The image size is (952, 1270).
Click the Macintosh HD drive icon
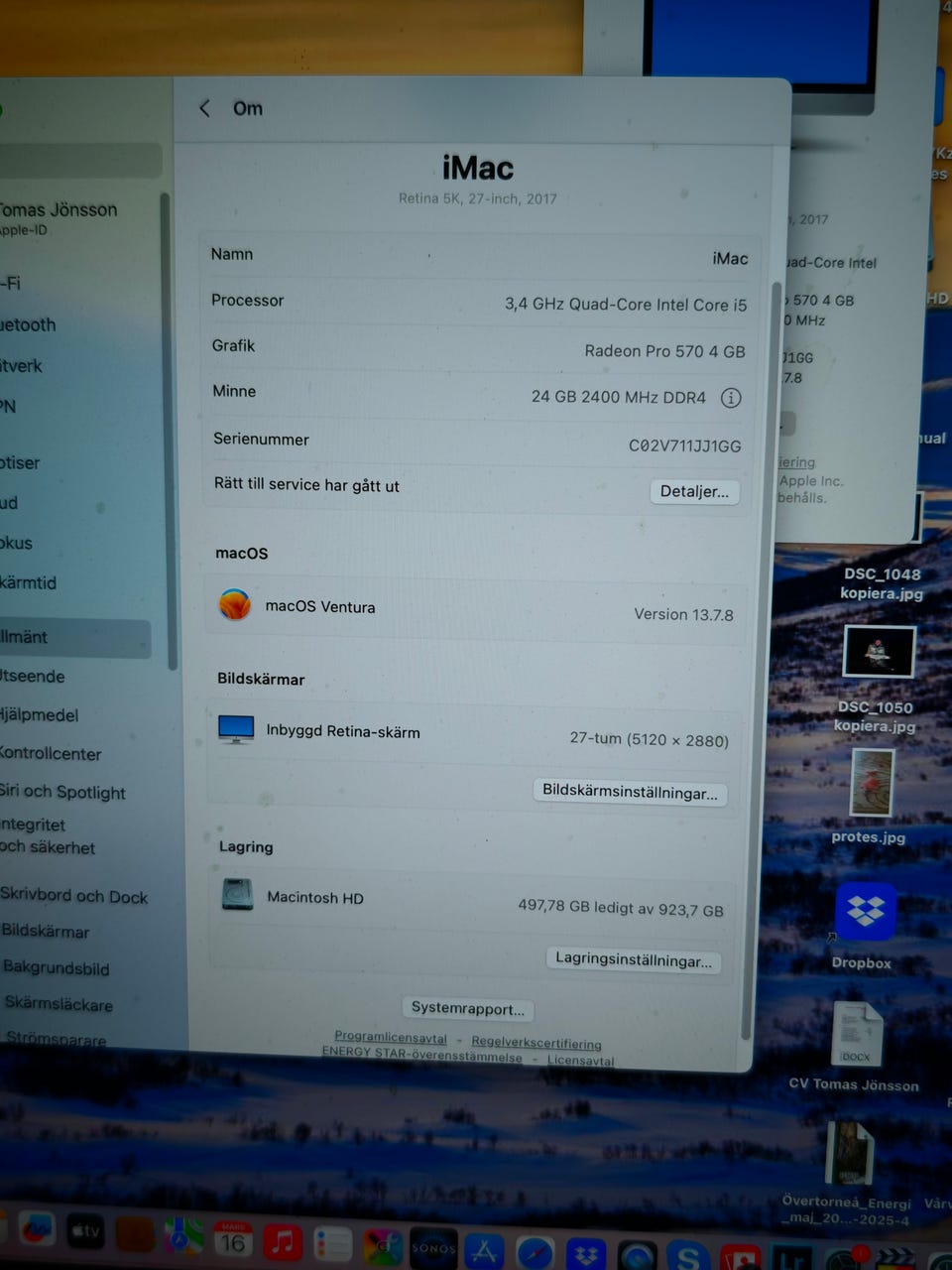click(237, 895)
